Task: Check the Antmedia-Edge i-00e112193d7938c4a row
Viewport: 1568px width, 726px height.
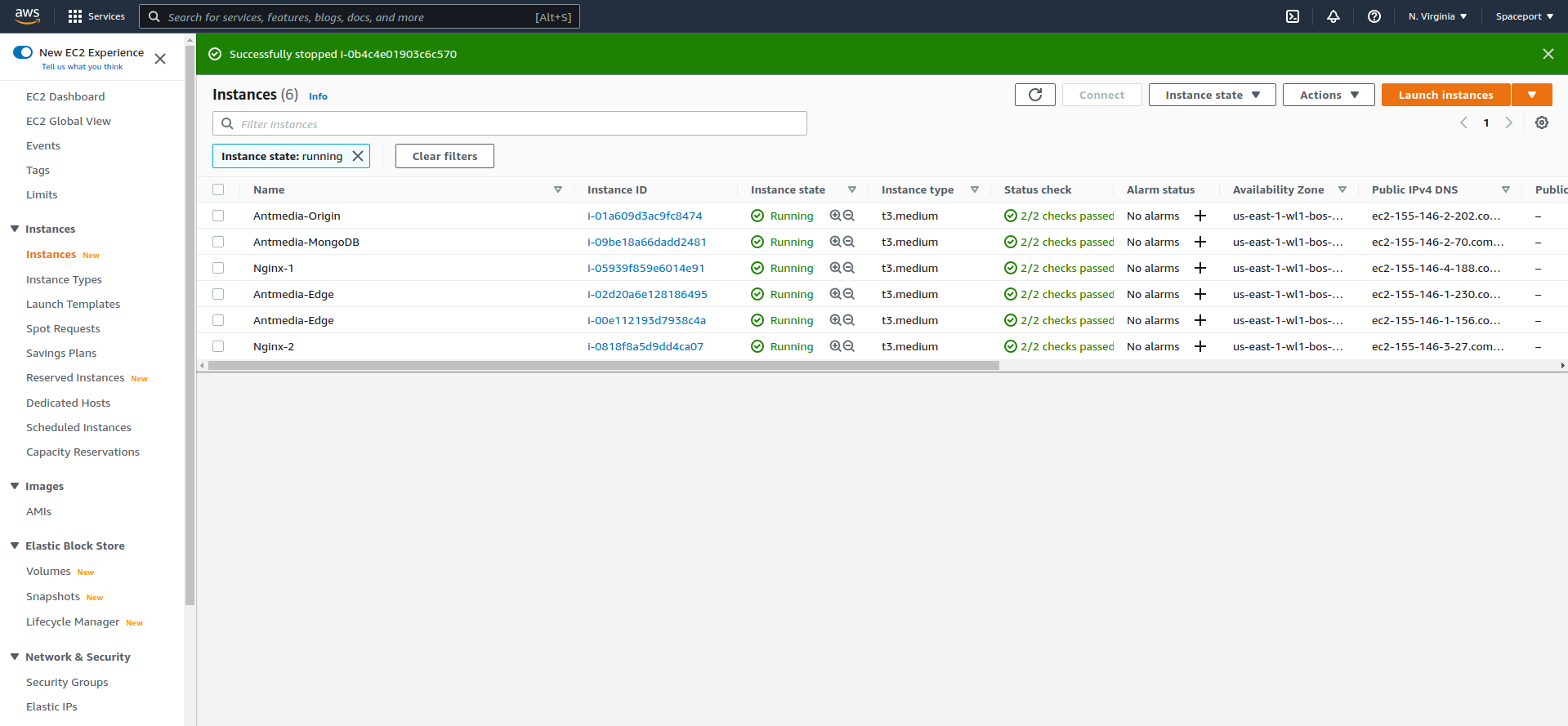Action: (218, 320)
